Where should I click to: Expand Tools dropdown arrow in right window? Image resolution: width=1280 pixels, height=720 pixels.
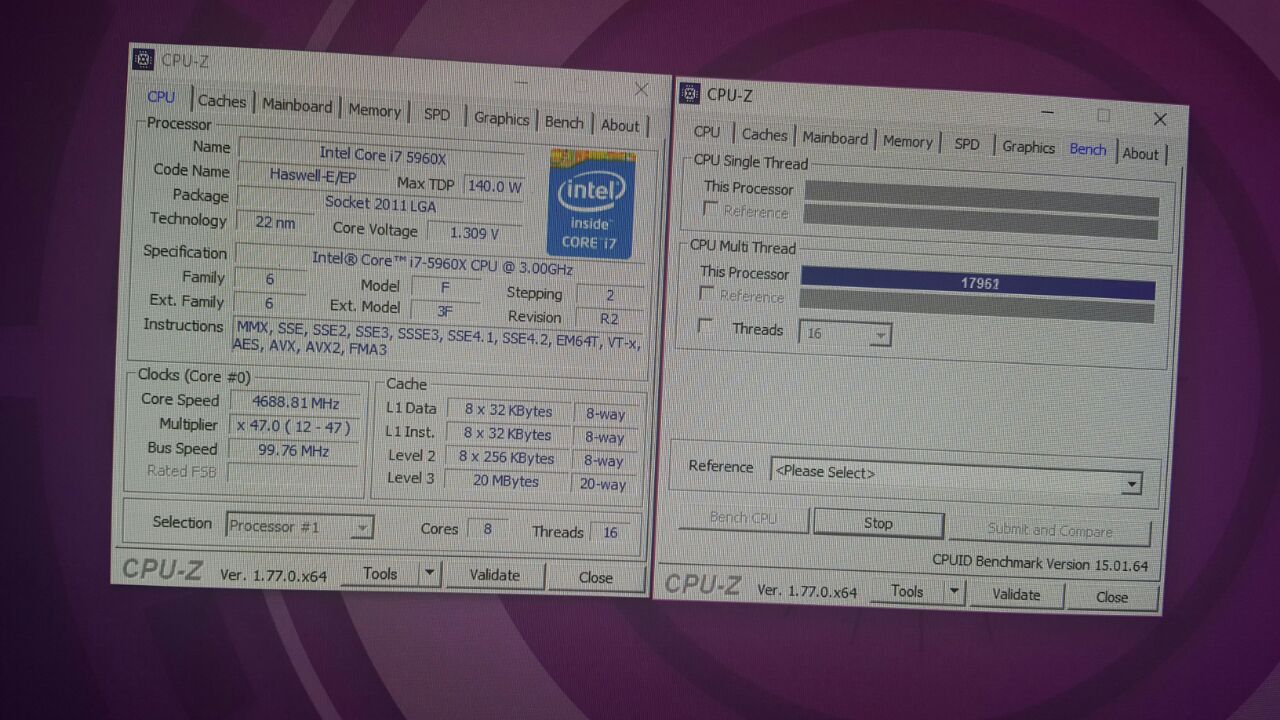pos(954,592)
